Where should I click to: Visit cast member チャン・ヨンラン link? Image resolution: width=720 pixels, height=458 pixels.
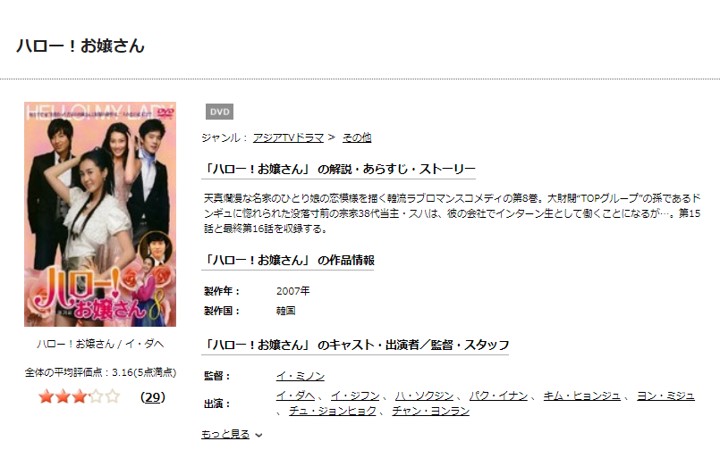(431, 411)
